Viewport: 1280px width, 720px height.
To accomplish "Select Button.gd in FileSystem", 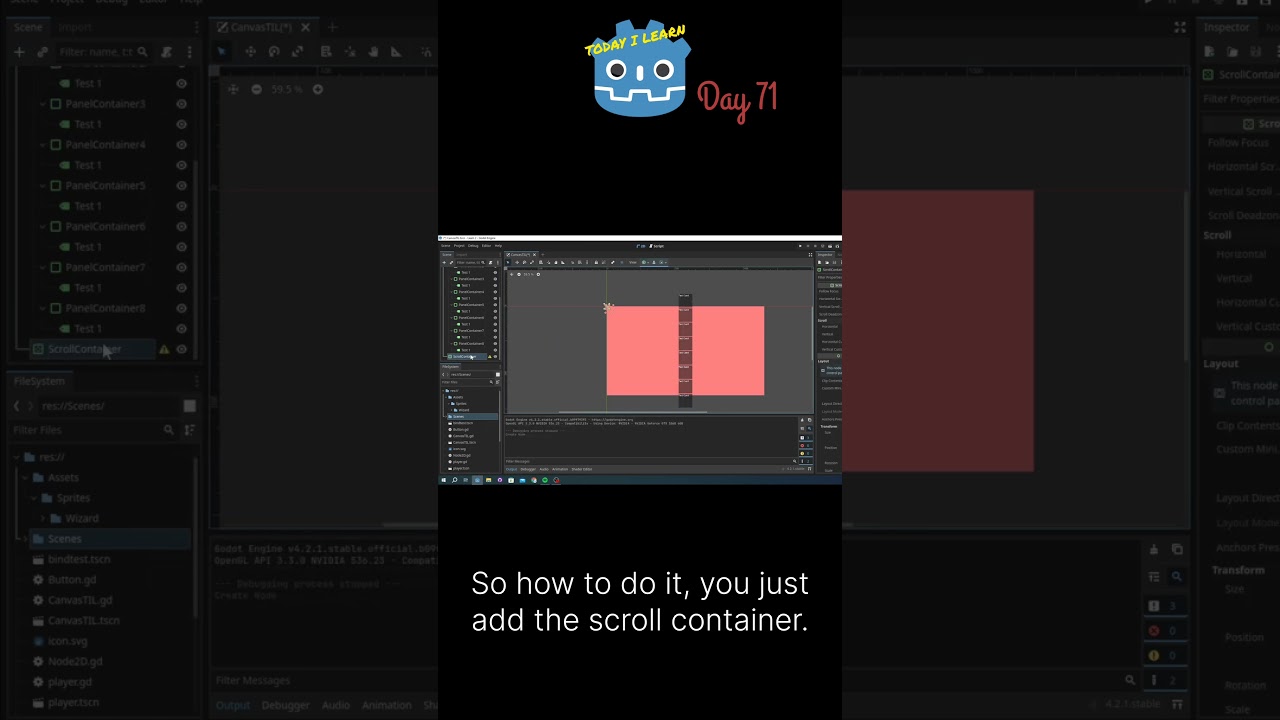I will point(72,580).
